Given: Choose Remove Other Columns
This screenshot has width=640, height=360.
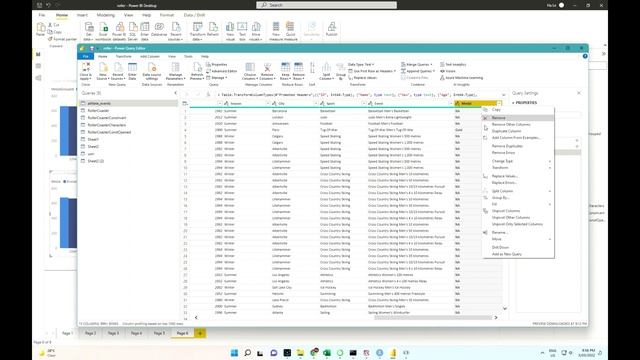Looking at the screenshot, I should (518, 124).
